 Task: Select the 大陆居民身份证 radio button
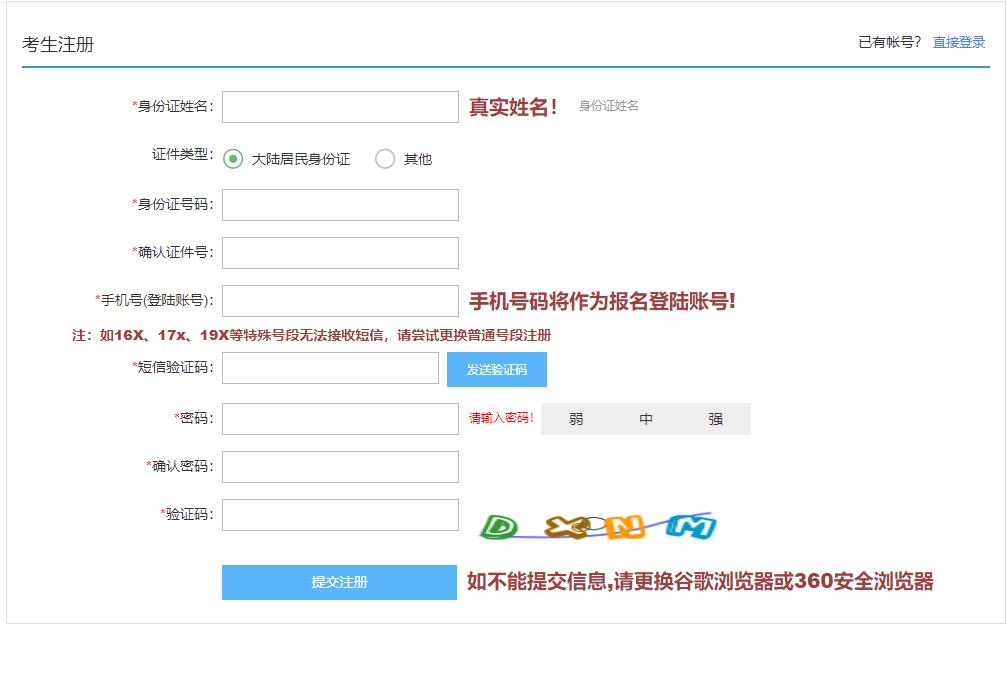pos(231,158)
